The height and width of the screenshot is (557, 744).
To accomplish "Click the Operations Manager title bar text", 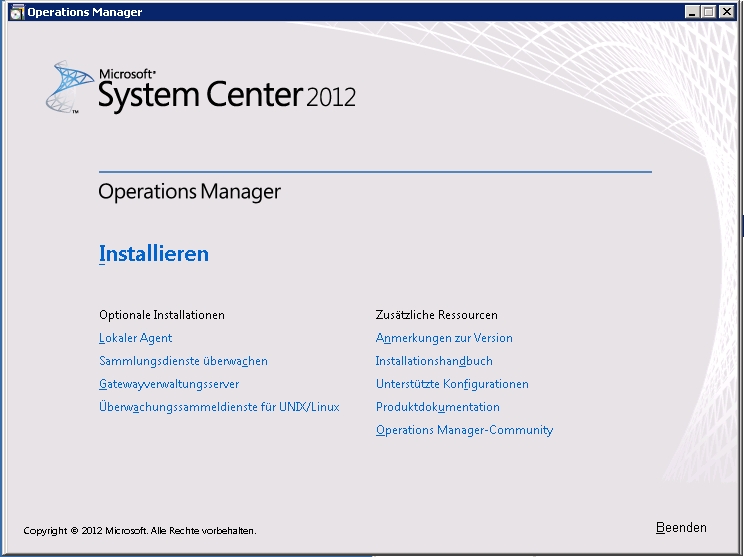I will point(84,12).
